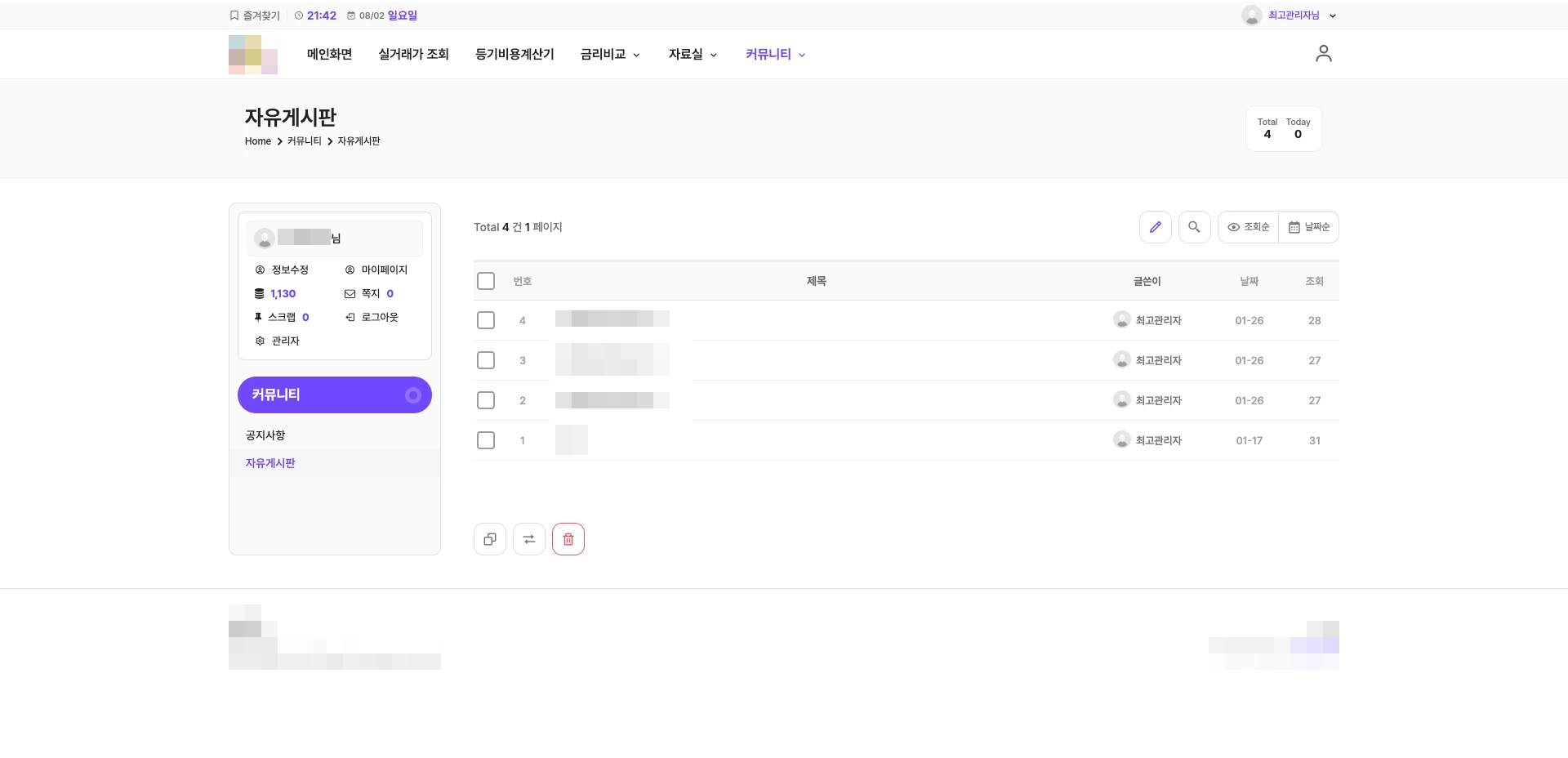This screenshot has width=1568, height=758.
Task: Click the site logo in navigation bar
Action: [x=253, y=55]
